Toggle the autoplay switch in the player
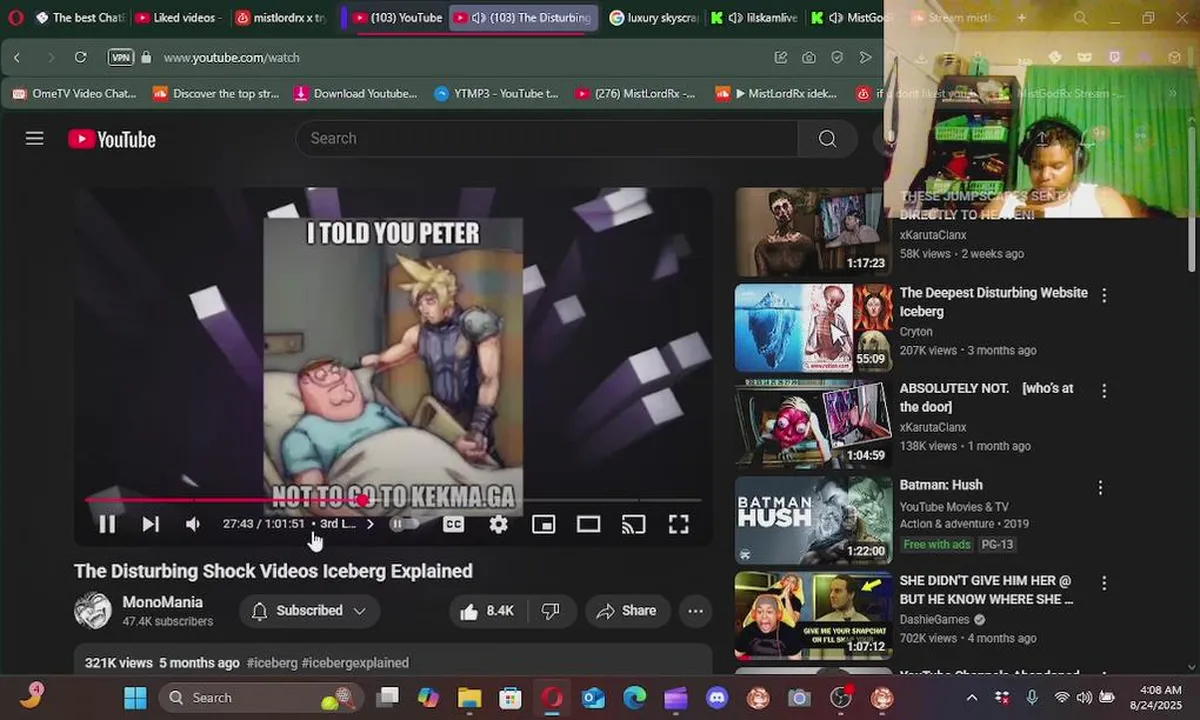 [x=403, y=524]
